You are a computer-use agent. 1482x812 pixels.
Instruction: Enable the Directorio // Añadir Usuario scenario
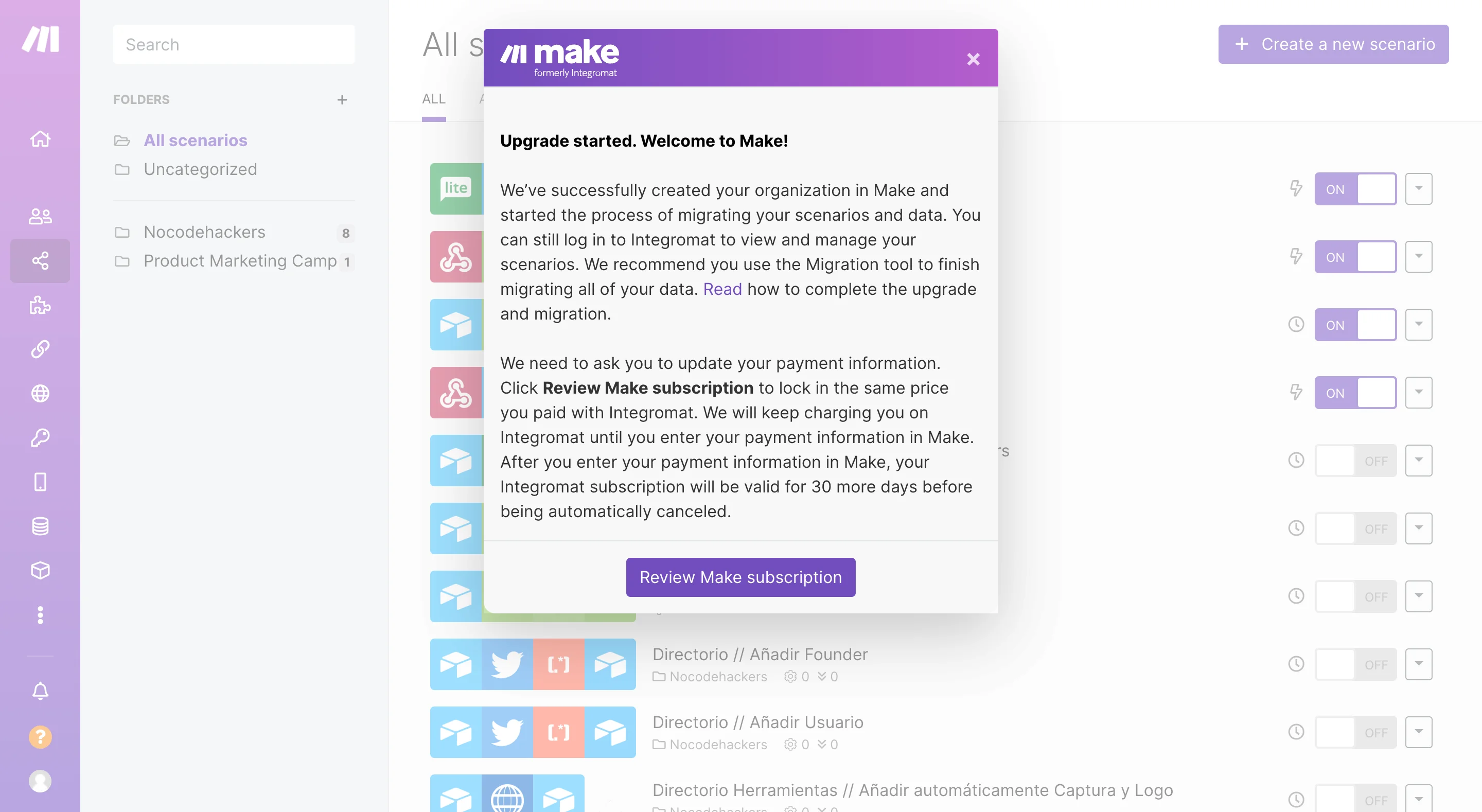click(1355, 732)
